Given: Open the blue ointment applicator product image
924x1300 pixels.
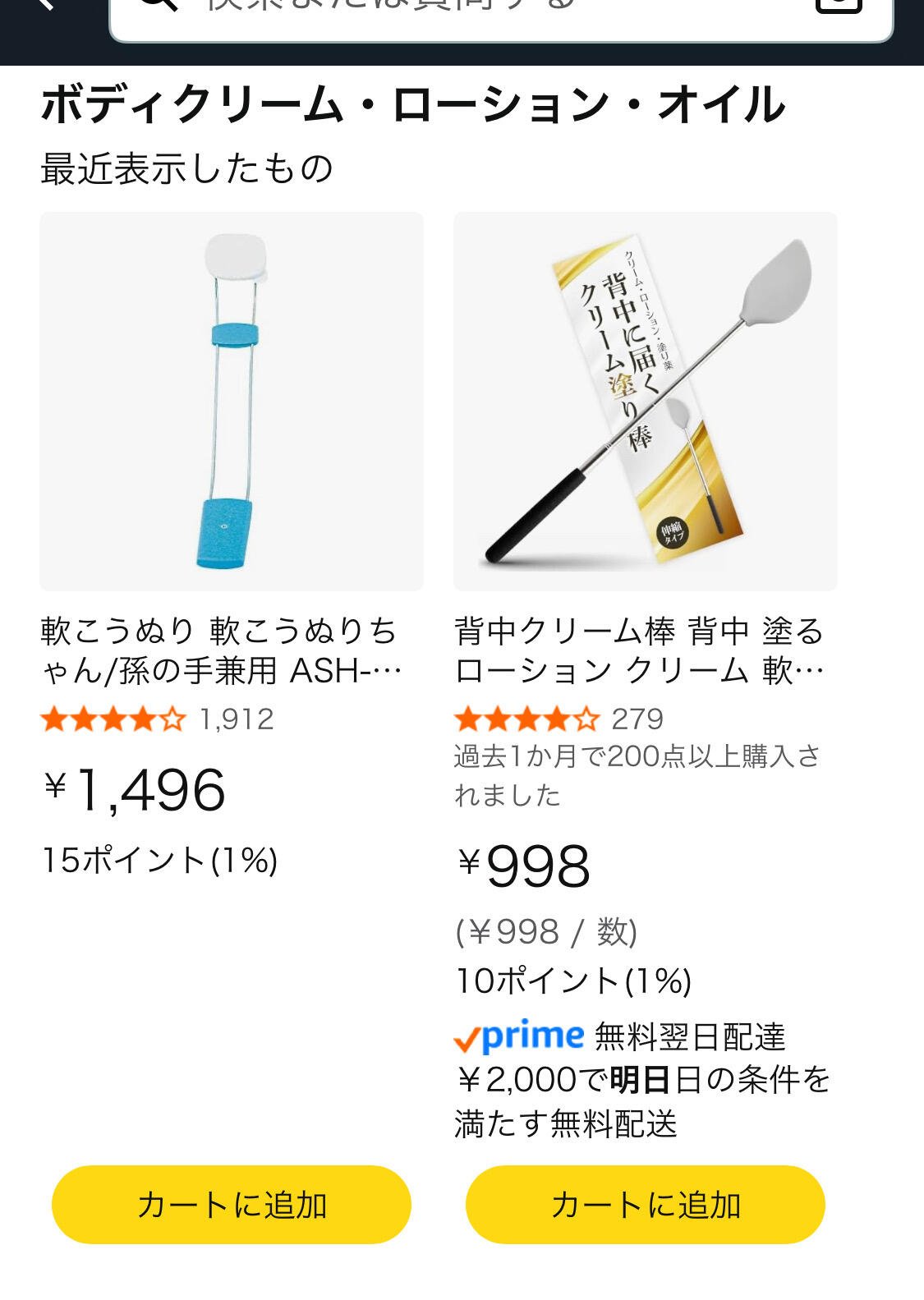Looking at the screenshot, I should (x=232, y=402).
